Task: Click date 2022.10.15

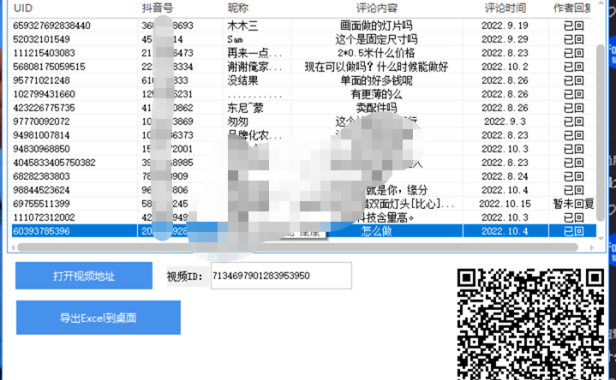Action: click(505, 204)
